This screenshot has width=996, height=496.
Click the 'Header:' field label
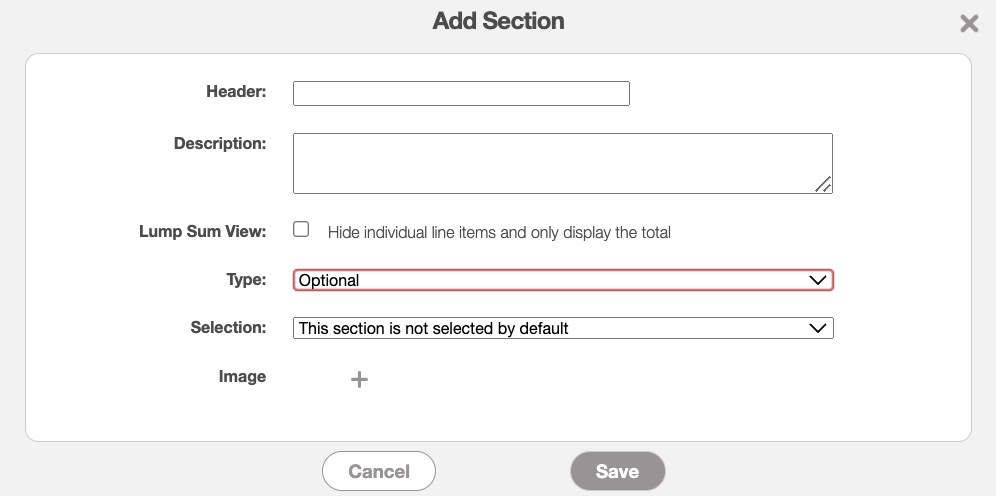tap(236, 91)
